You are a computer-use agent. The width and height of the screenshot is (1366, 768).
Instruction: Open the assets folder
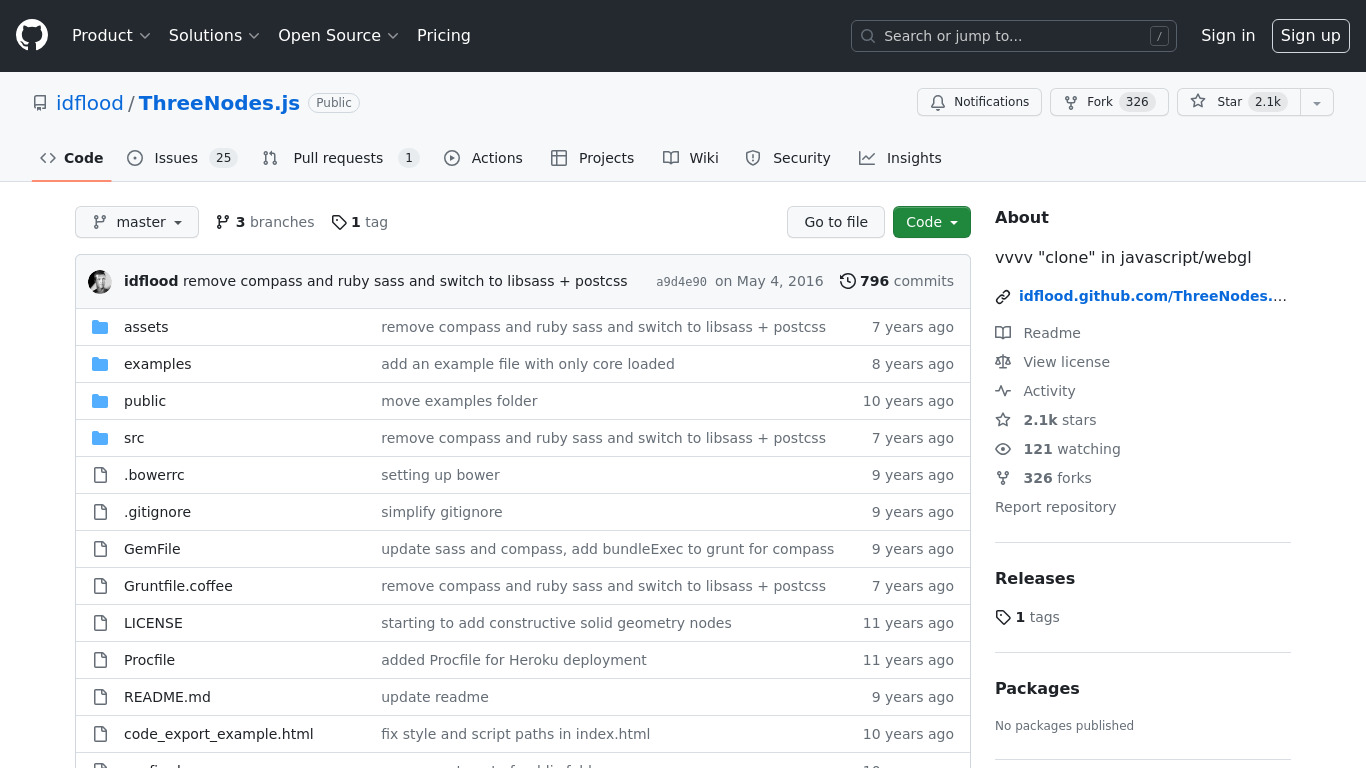(146, 327)
